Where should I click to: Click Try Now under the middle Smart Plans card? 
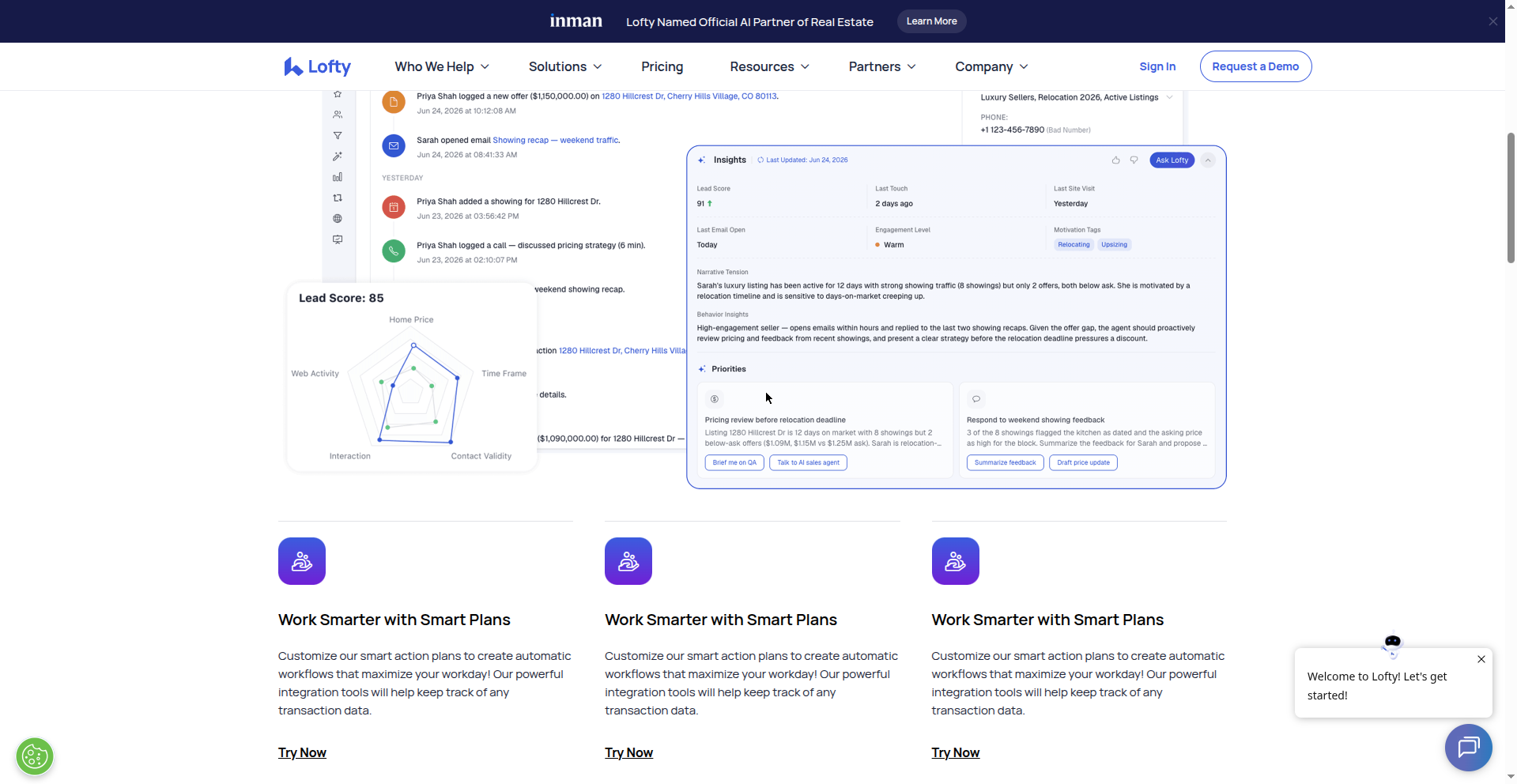click(x=628, y=752)
